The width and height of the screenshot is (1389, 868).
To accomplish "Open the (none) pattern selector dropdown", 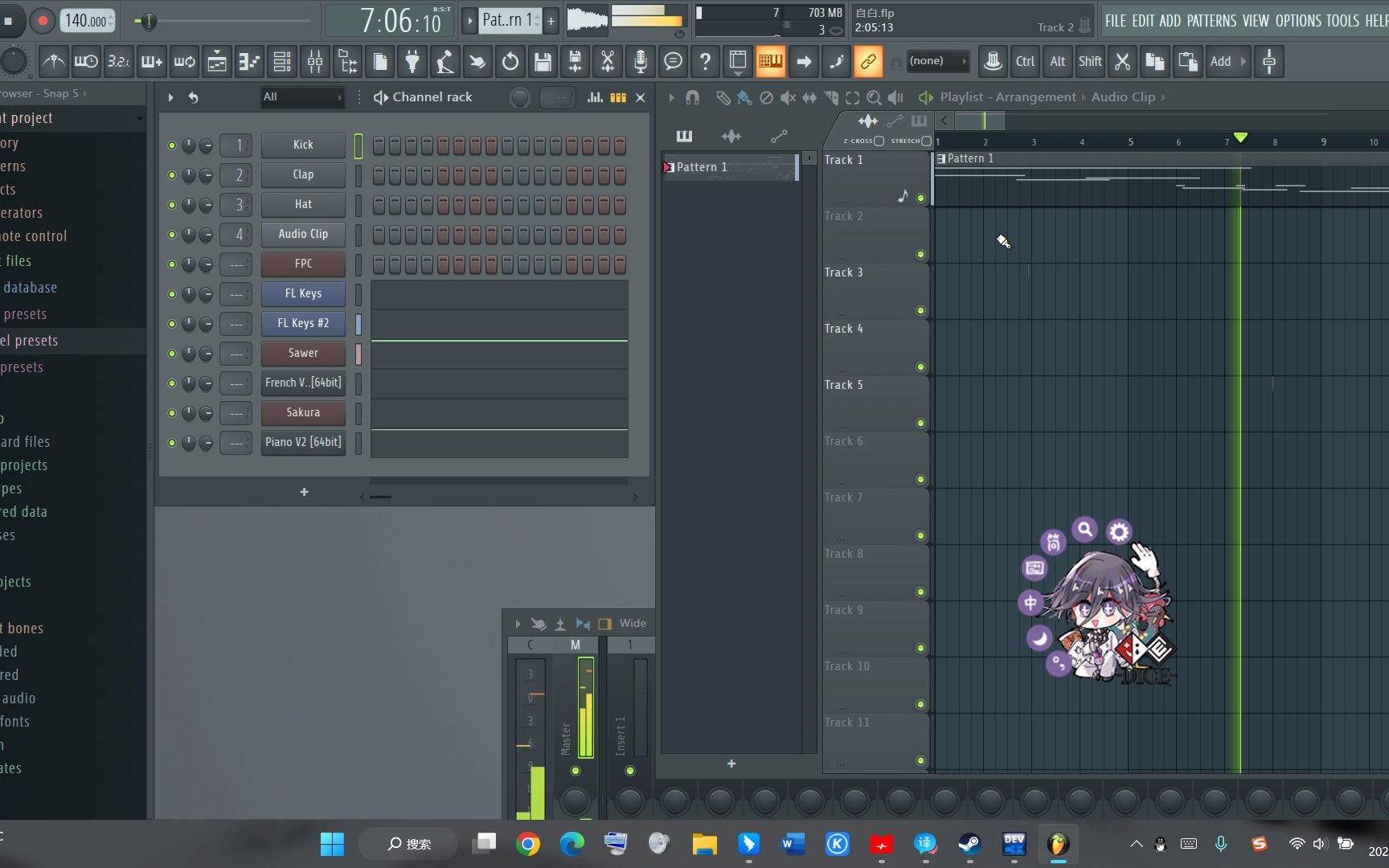I will point(936,61).
